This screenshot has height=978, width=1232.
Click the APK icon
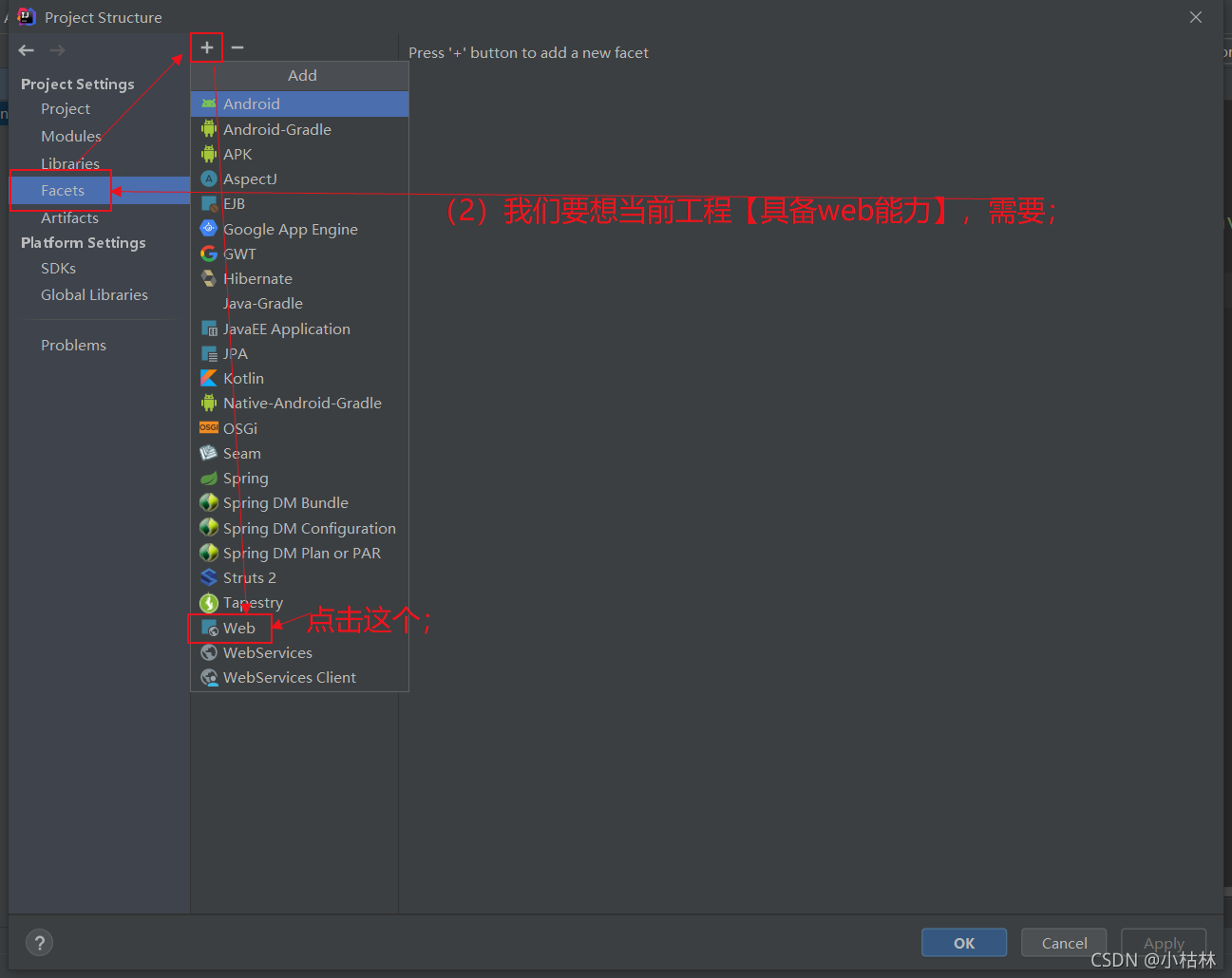click(209, 154)
